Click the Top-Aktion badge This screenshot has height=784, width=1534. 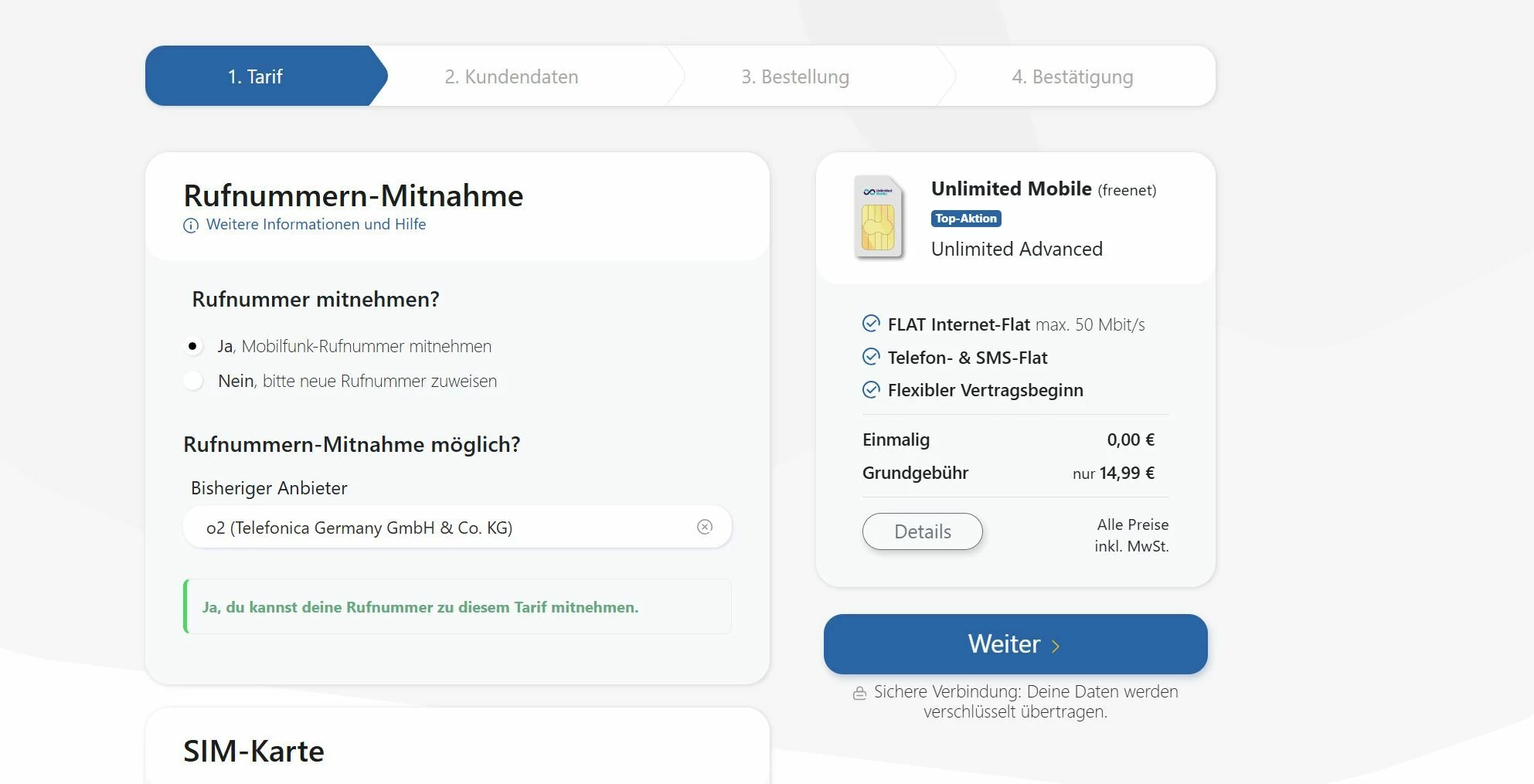[966, 219]
